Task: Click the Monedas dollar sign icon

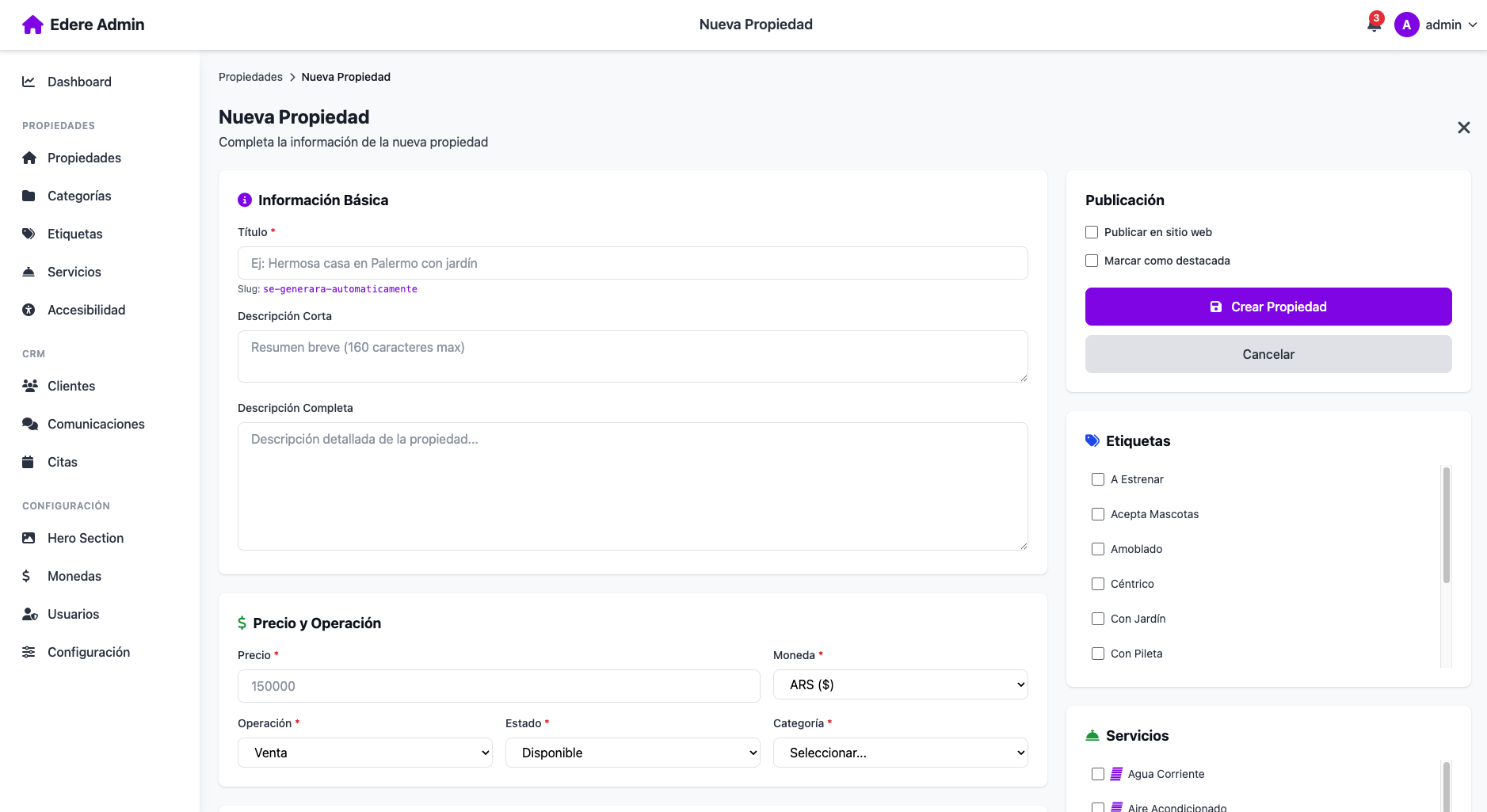Action: click(x=27, y=576)
